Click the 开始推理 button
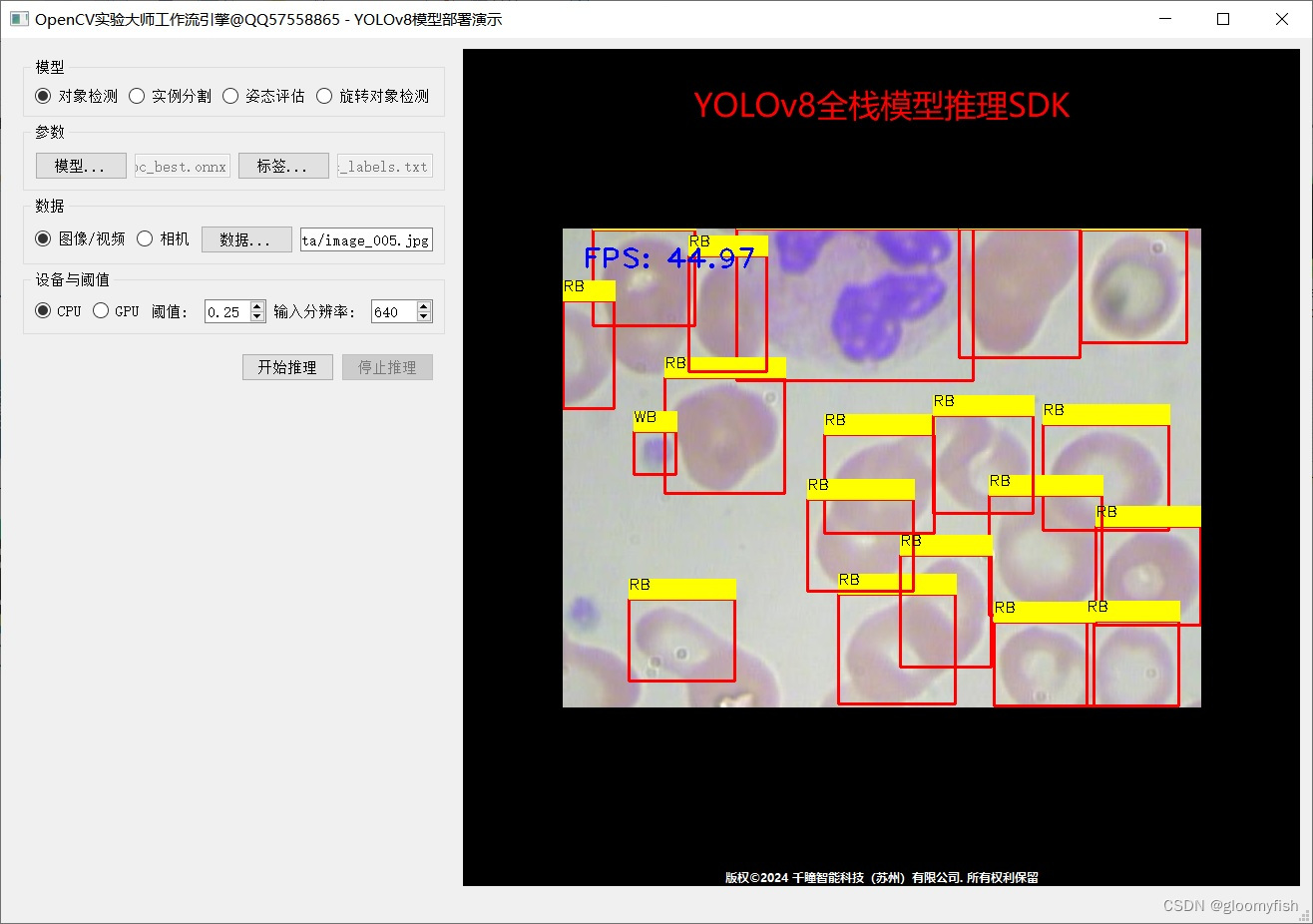1313x924 pixels. 286,366
